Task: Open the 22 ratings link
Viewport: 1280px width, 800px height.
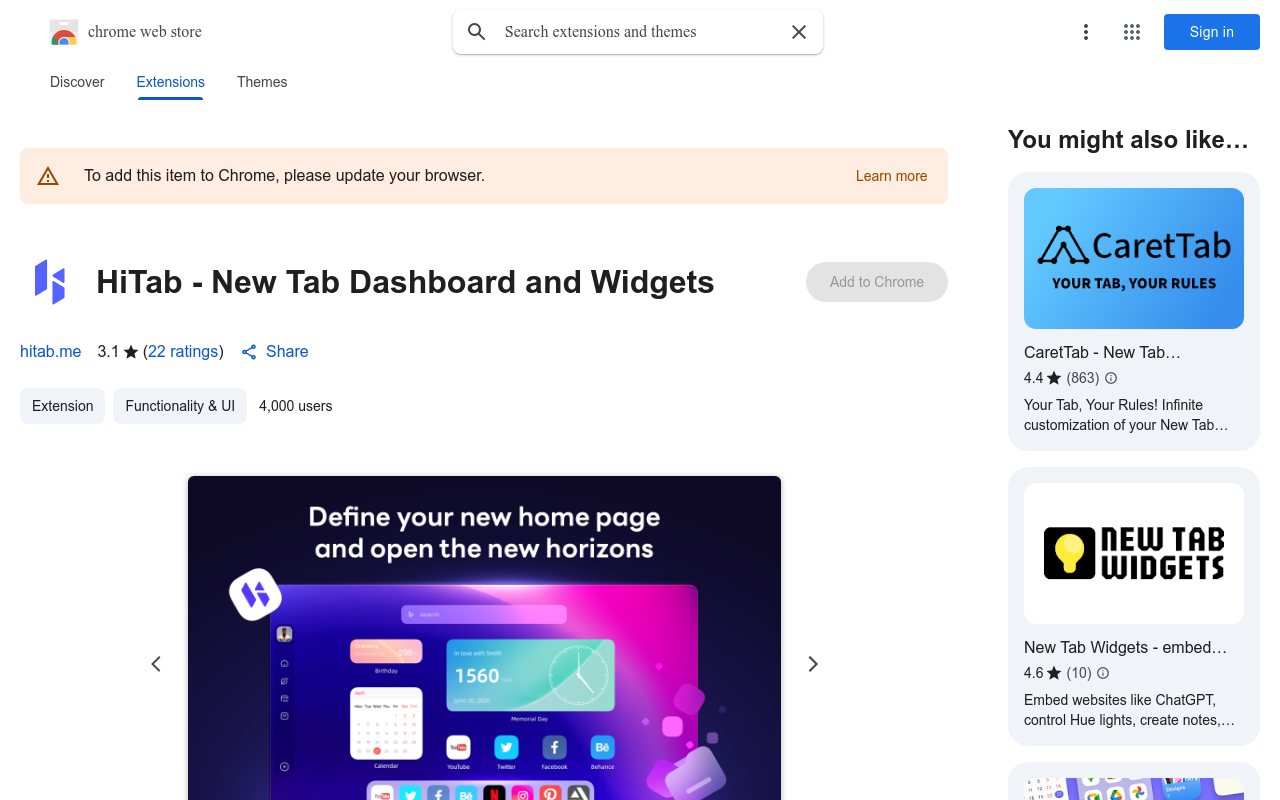Action: tap(183, 351)
